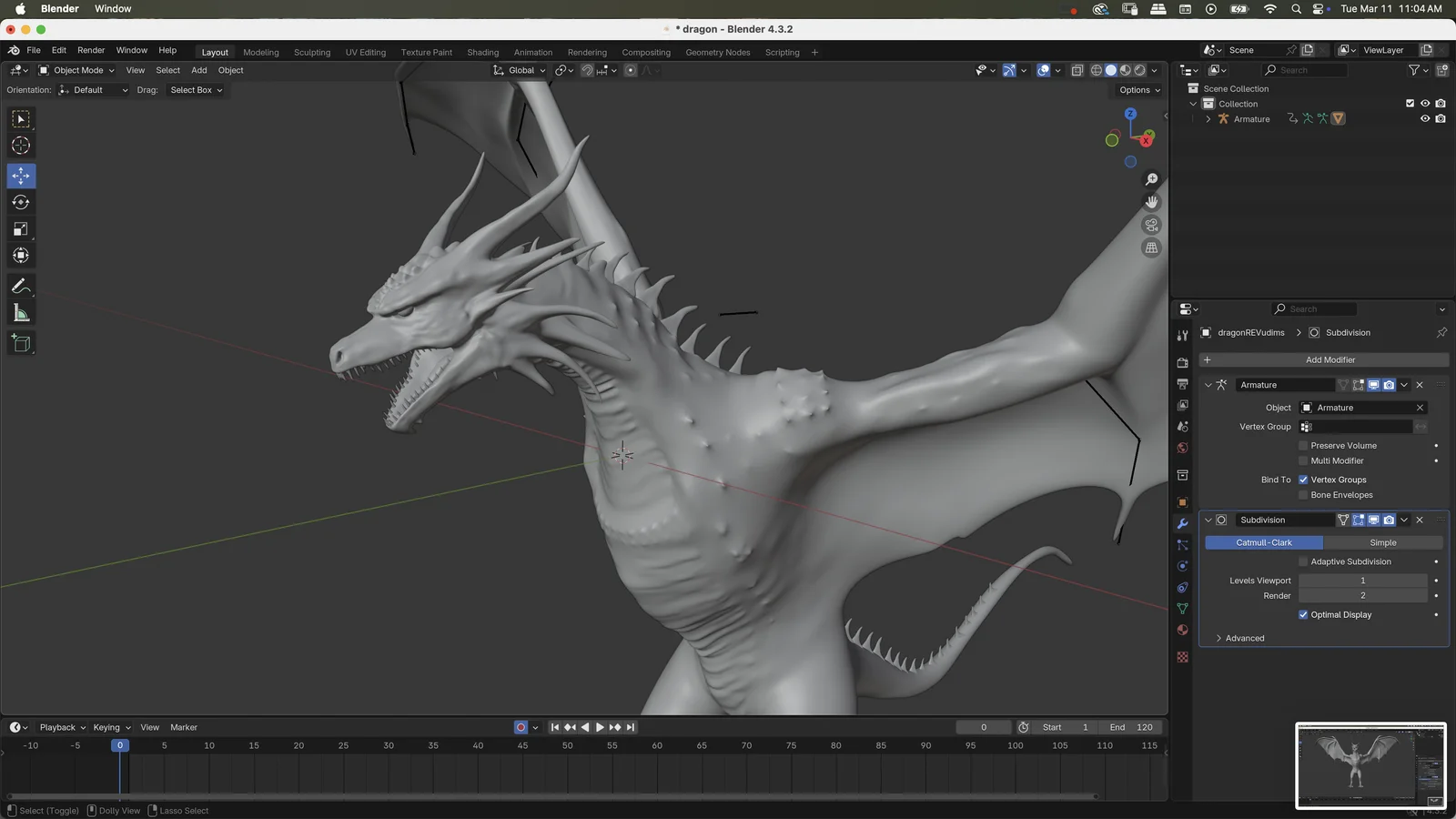Switch to the Sculpting workspace tab
The image size is (1456, 819).
pyautogui.click(x=312, y=52)
